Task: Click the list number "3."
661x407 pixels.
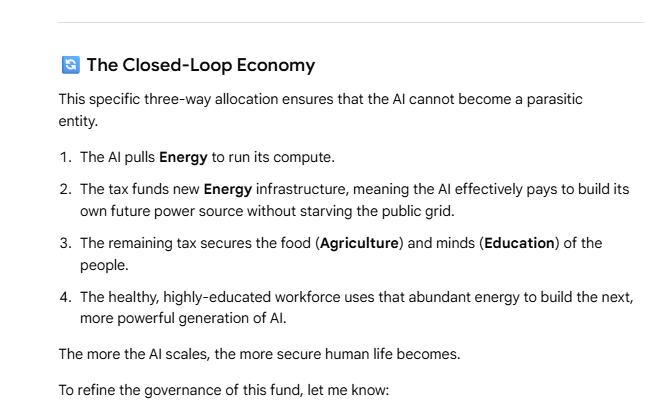Action: (66, 243)
